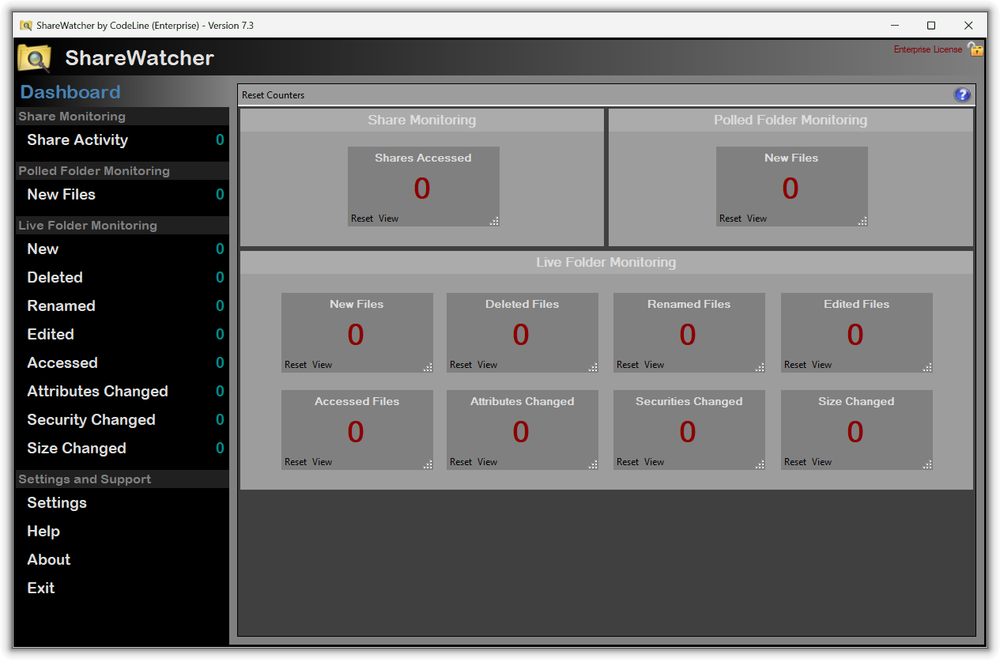Viewport: 1000px width, 660px height.
Task: Reset the Shares Accessed counter
Action: [362, 219]
